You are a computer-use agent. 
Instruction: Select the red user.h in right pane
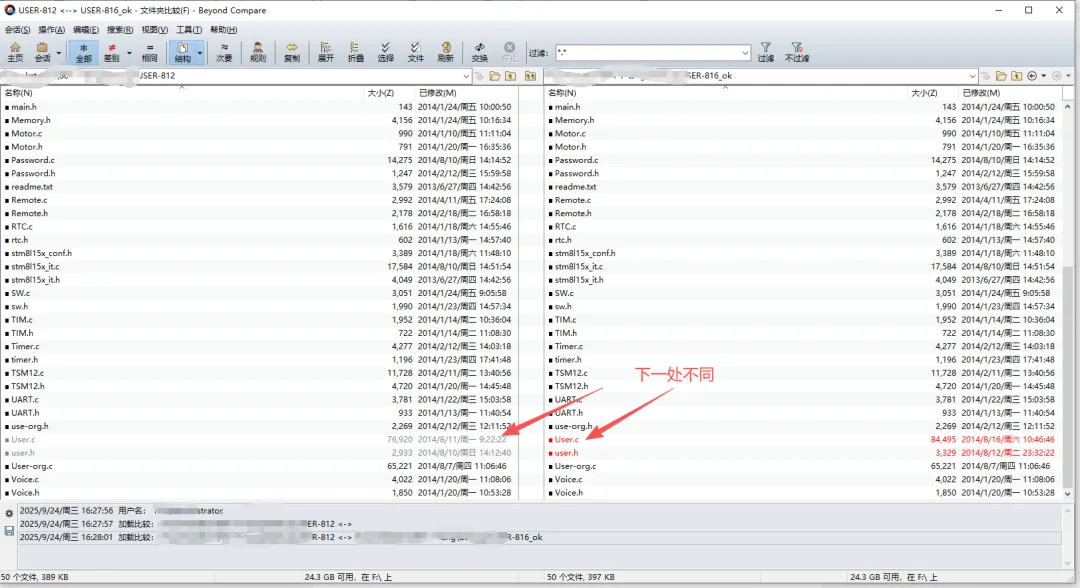pos(567,453)
